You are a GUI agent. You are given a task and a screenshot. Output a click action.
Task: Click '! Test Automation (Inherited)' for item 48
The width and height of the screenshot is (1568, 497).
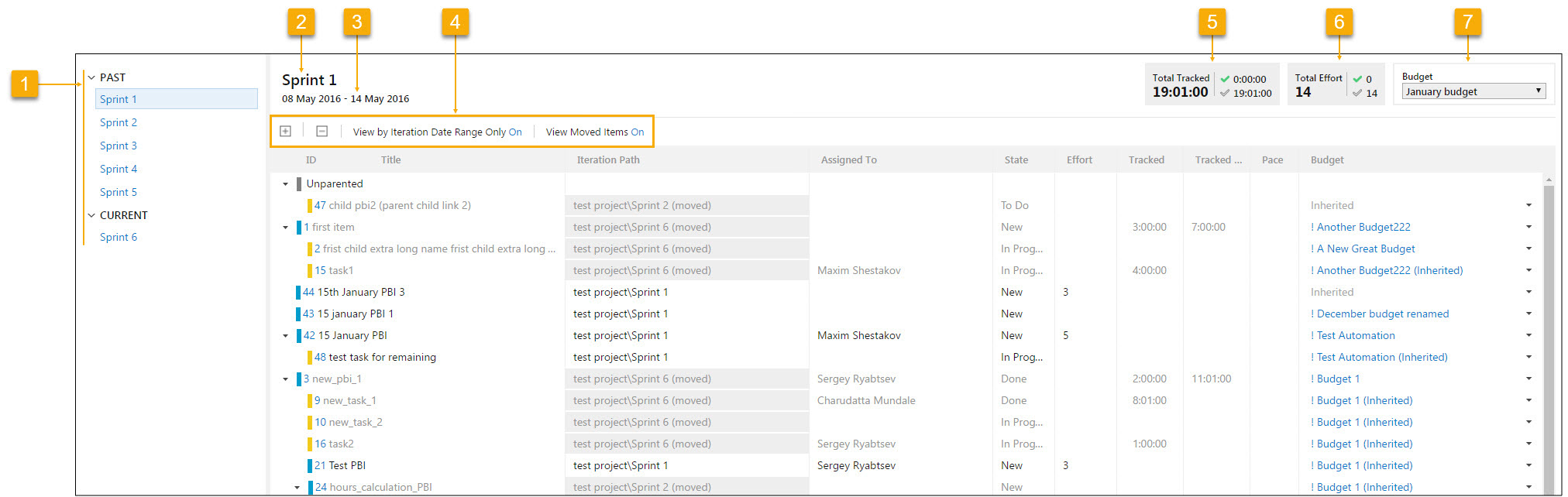(x=1379, y=357)
